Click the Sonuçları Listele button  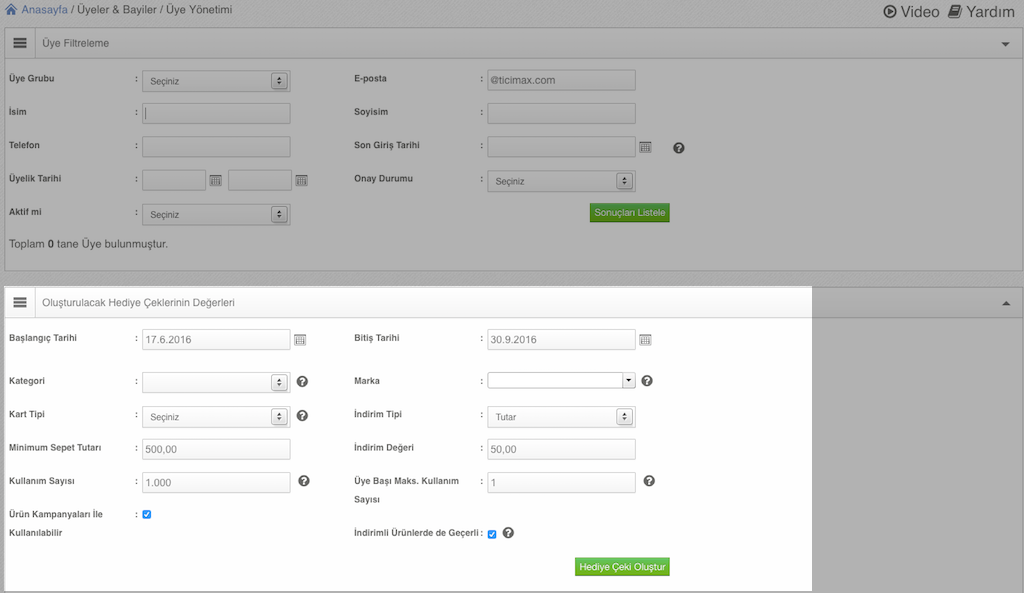coord(629,213)
